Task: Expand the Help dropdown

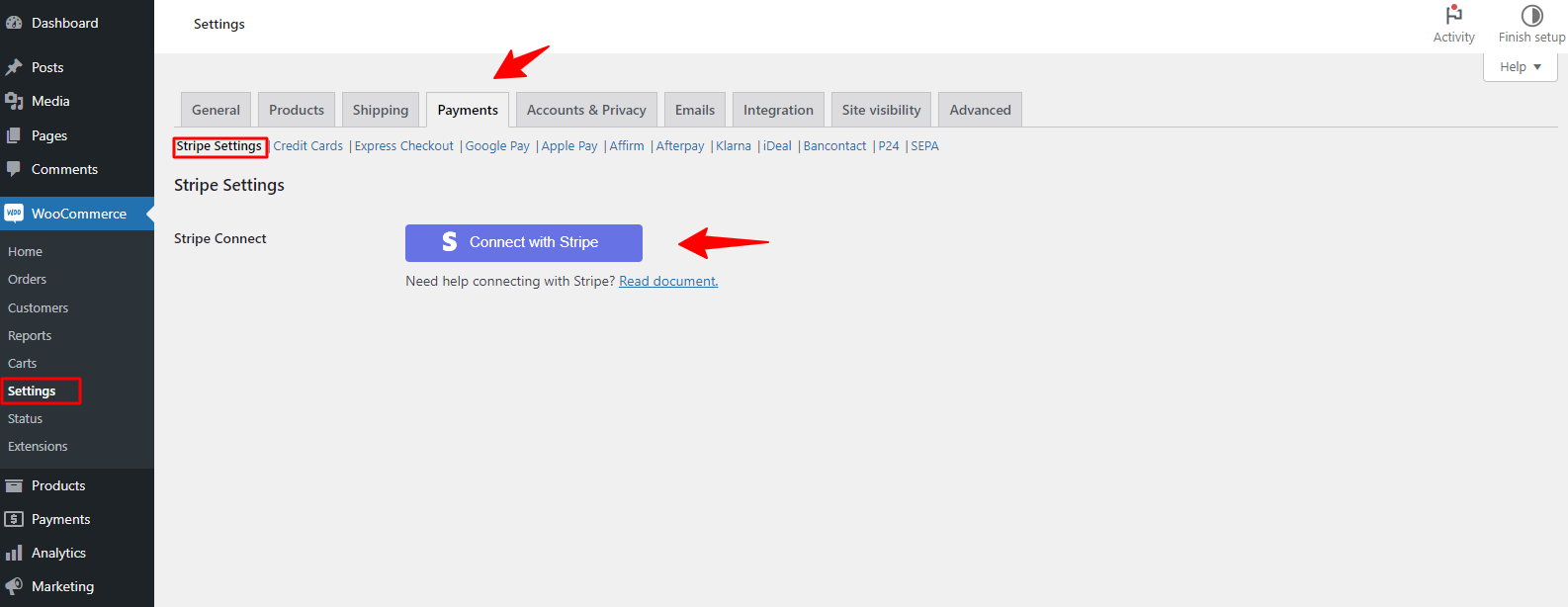Action: [x=1520, y=67]
